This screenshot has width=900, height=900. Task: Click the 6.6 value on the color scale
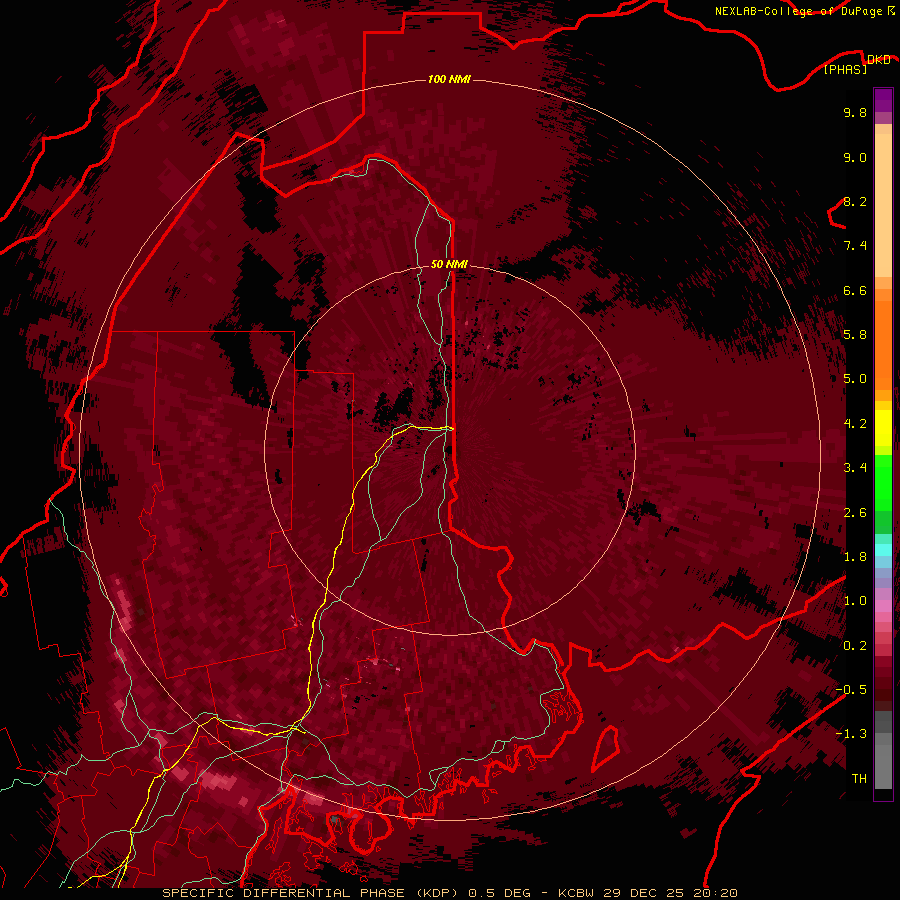pyautogui.click(x=855, y=290)
